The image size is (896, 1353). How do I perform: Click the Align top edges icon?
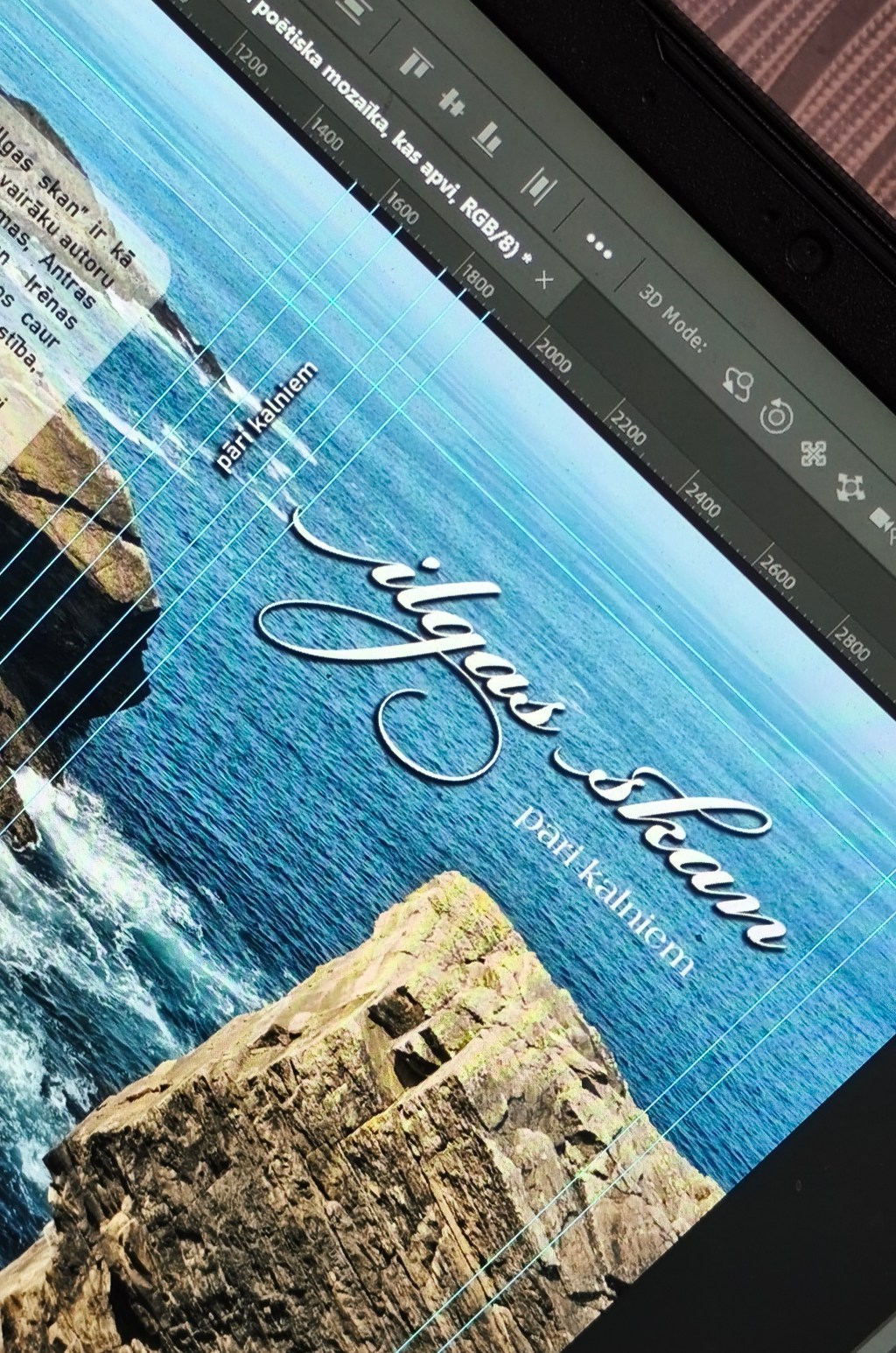pyautogui.click(x=412, y=64)
